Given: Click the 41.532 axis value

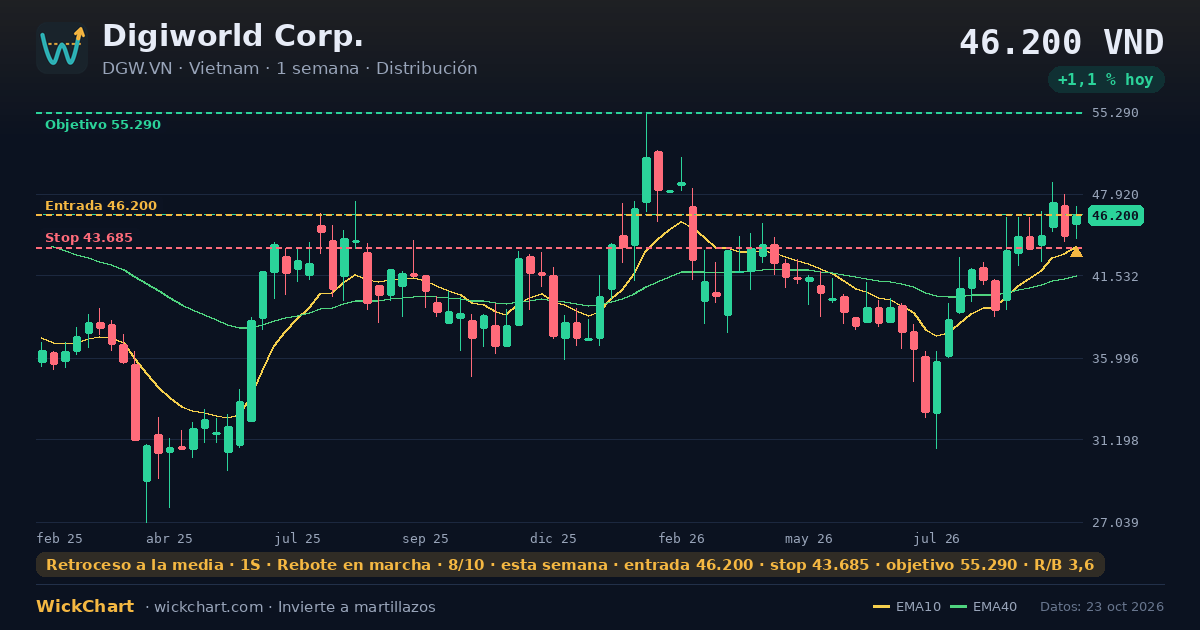Looking at the screenshot, I should coord(1115,277).
